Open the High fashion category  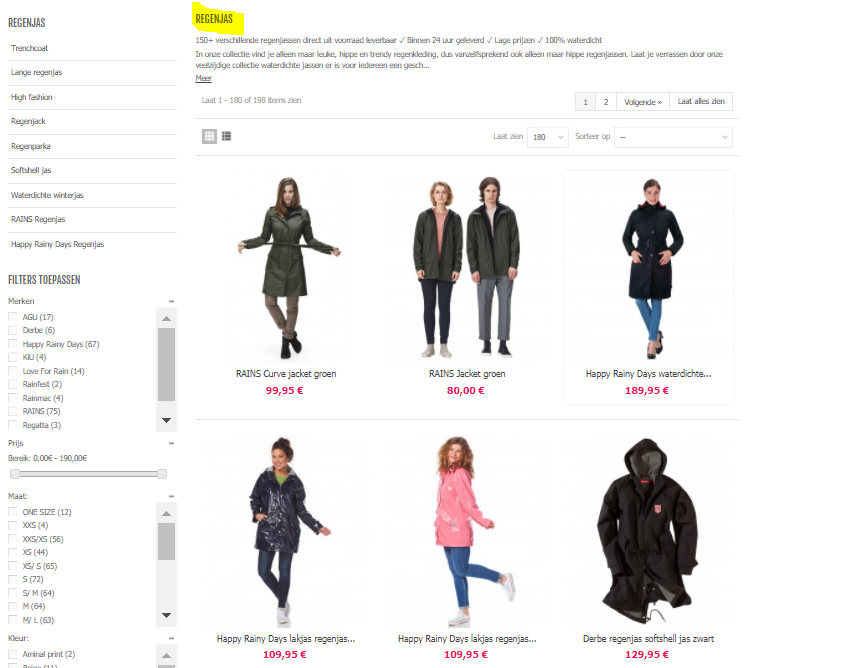[32, 97]
